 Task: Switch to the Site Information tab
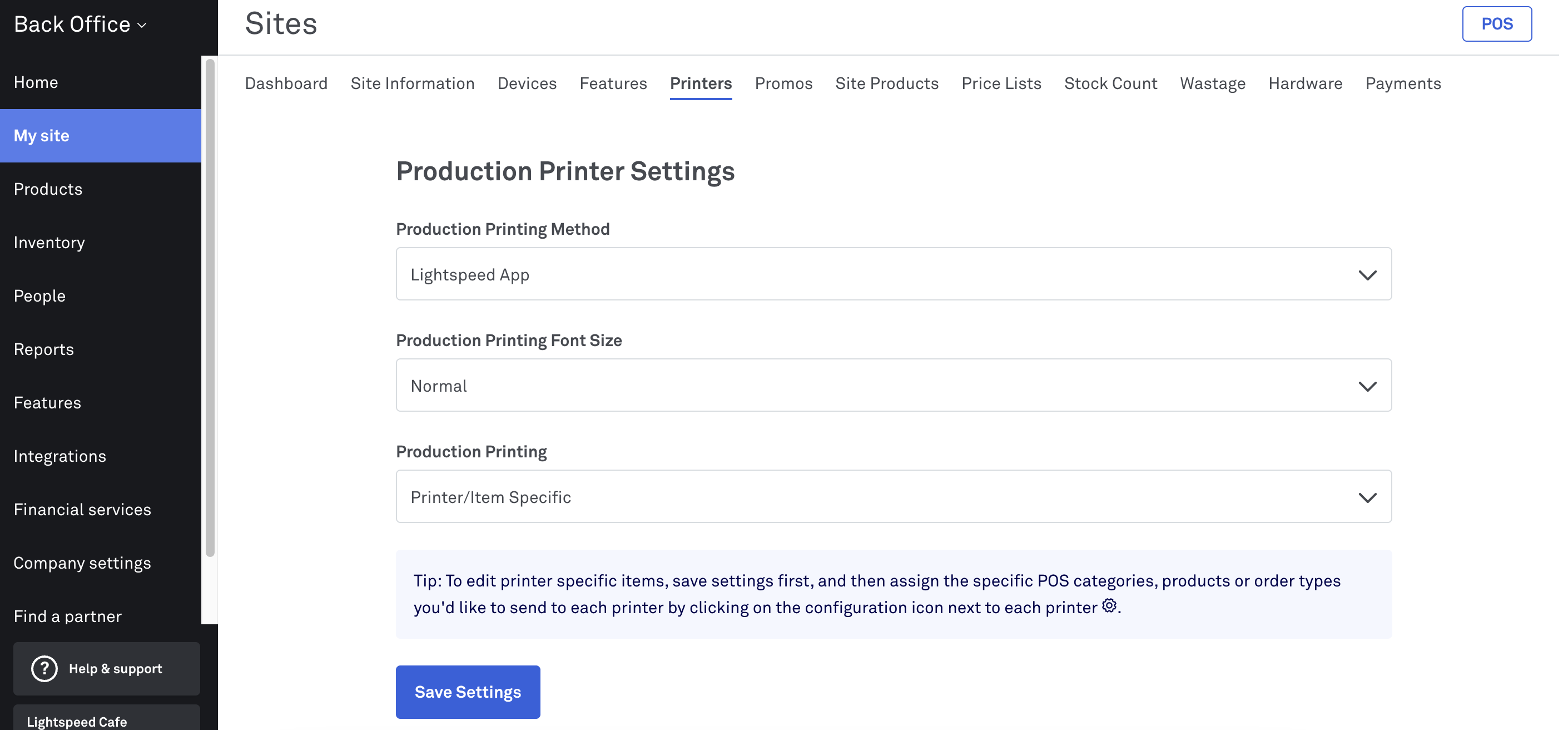pos(413,83)
